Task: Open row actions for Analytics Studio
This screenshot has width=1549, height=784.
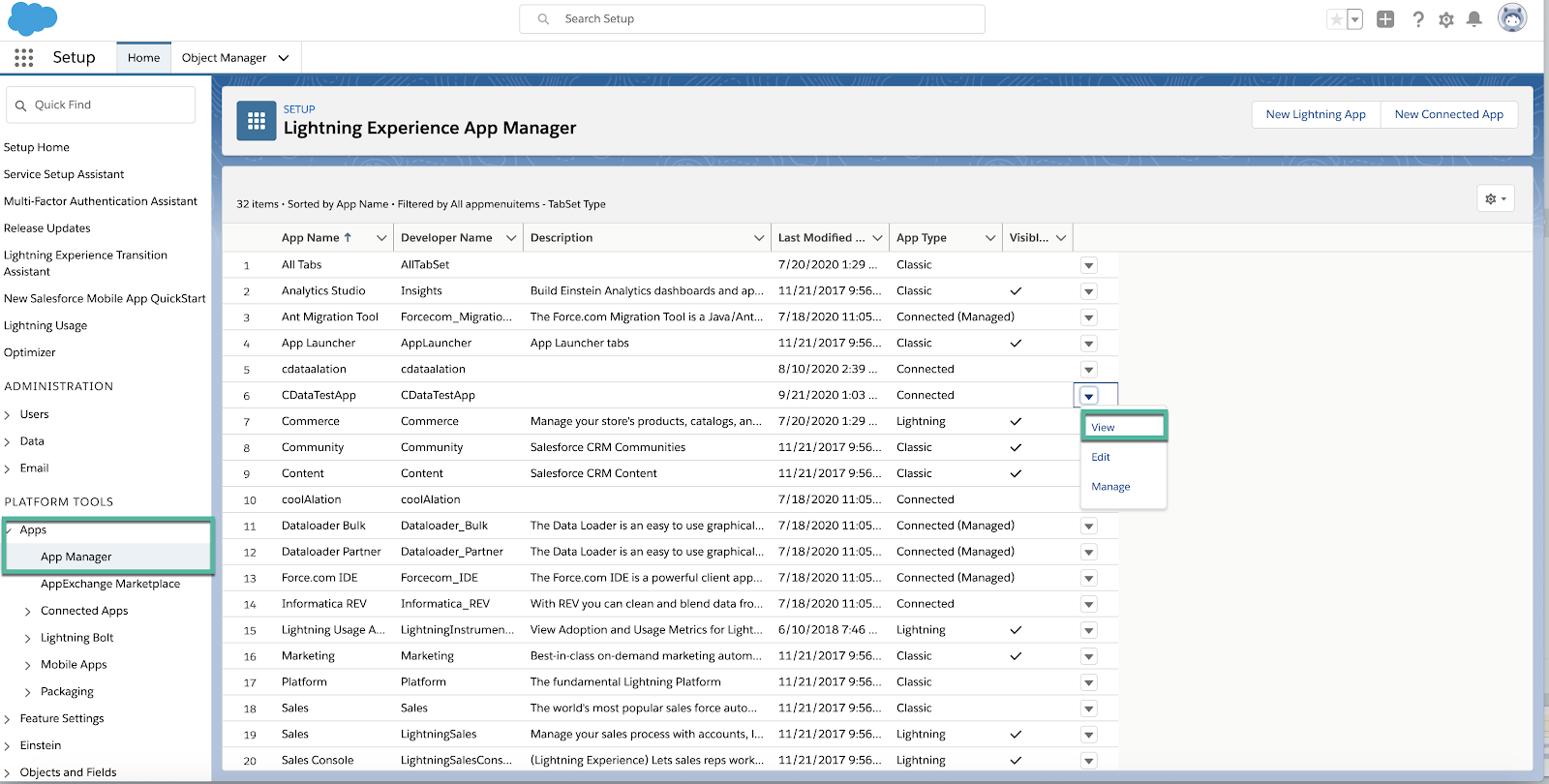Action: 1089,291
